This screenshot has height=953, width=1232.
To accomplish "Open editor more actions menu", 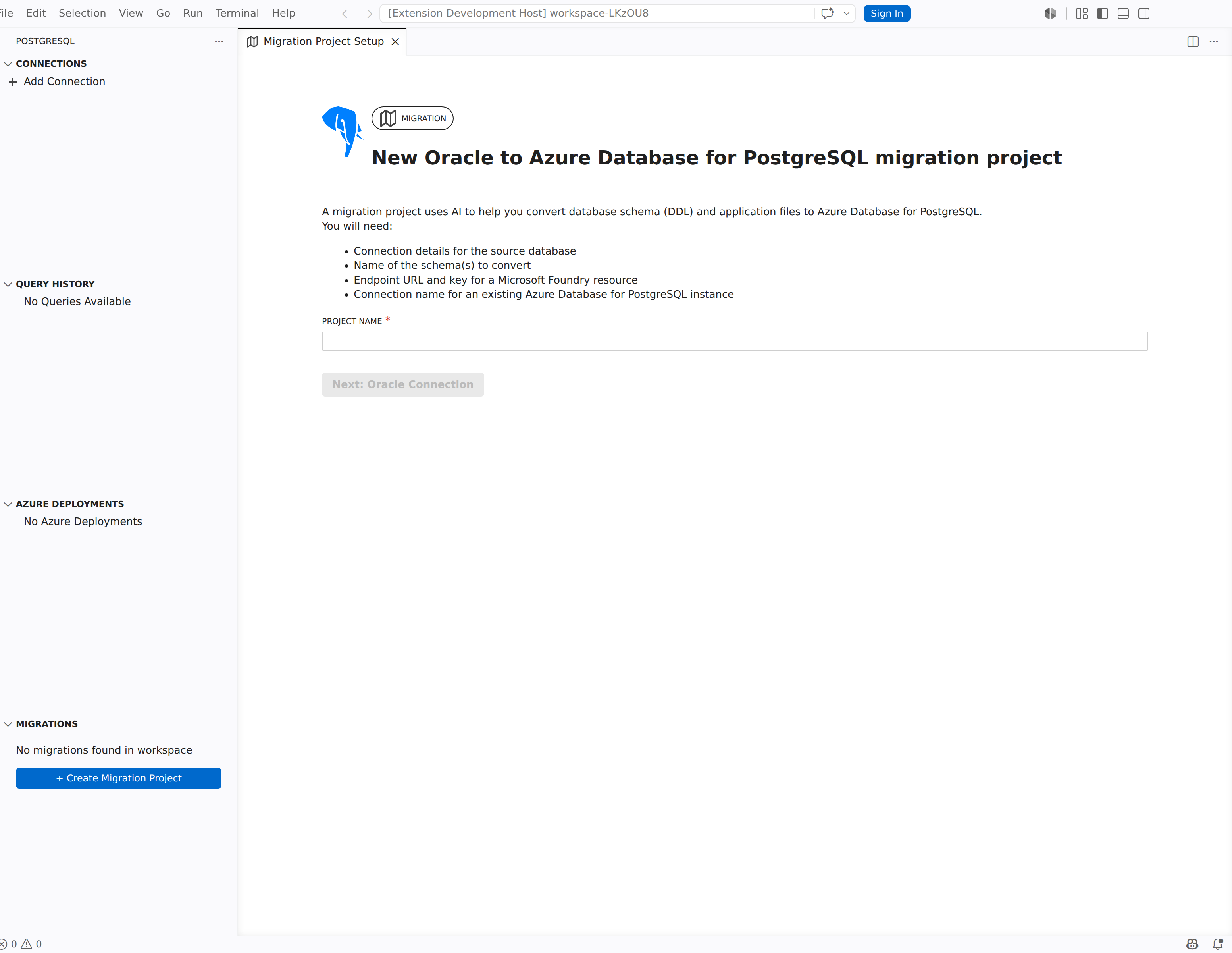I will (1214, 42).
